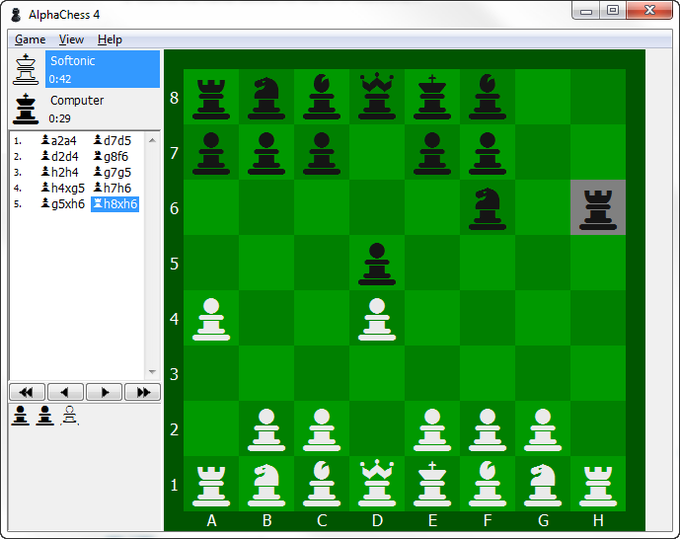Select the black pawn on a7
The image size is (680, 539).
(x=211, y=153)
